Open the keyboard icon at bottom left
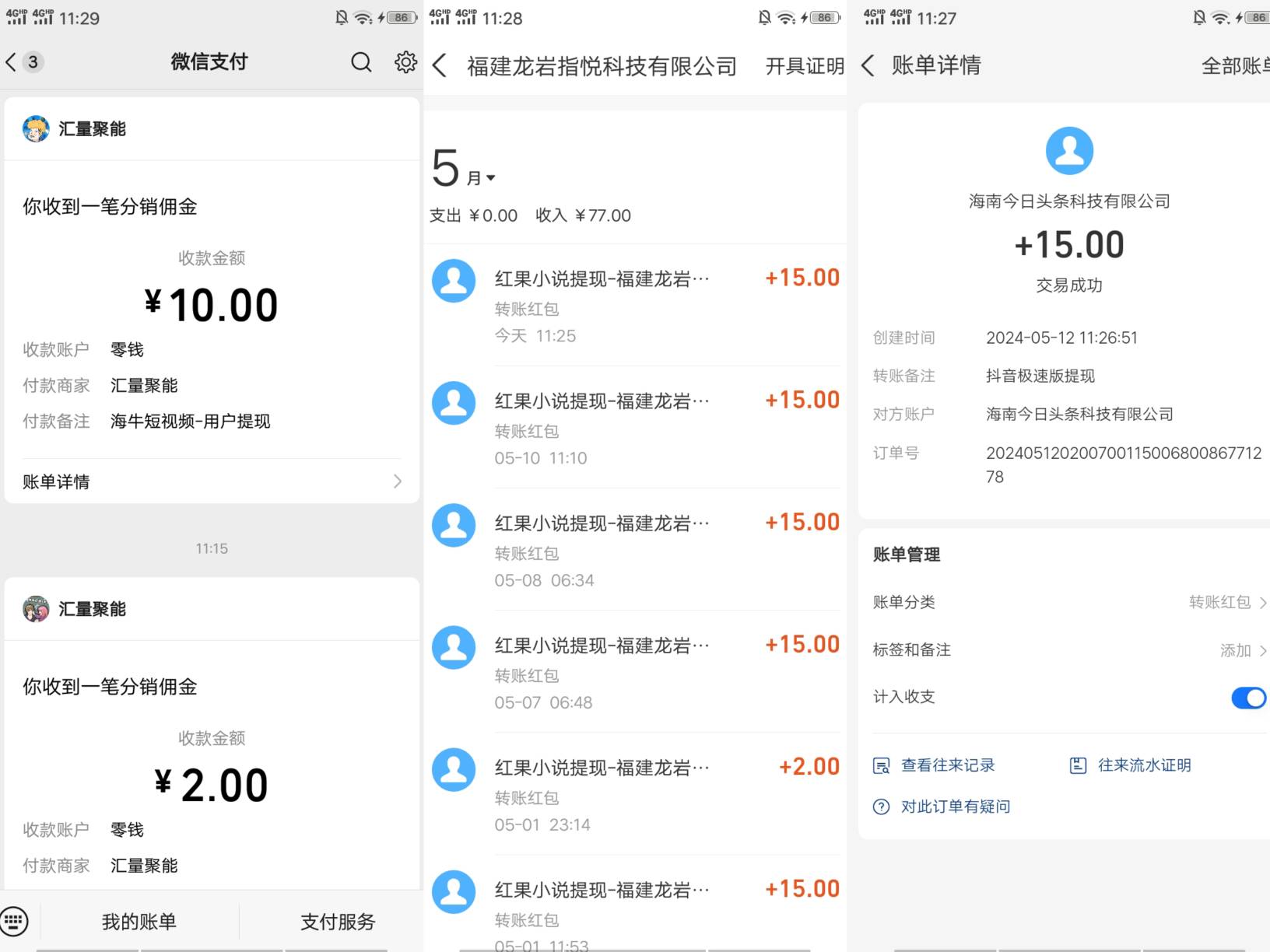Image resolution: width=1270 pixels, height=952 pixels. click(x=14, y=922)
